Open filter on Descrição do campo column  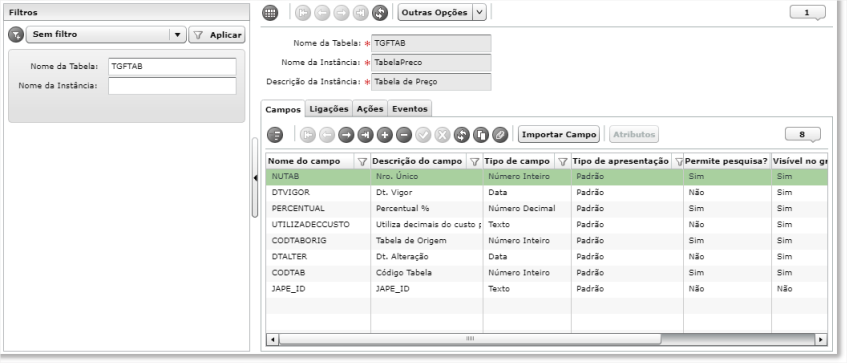click(x=475, y=162)
